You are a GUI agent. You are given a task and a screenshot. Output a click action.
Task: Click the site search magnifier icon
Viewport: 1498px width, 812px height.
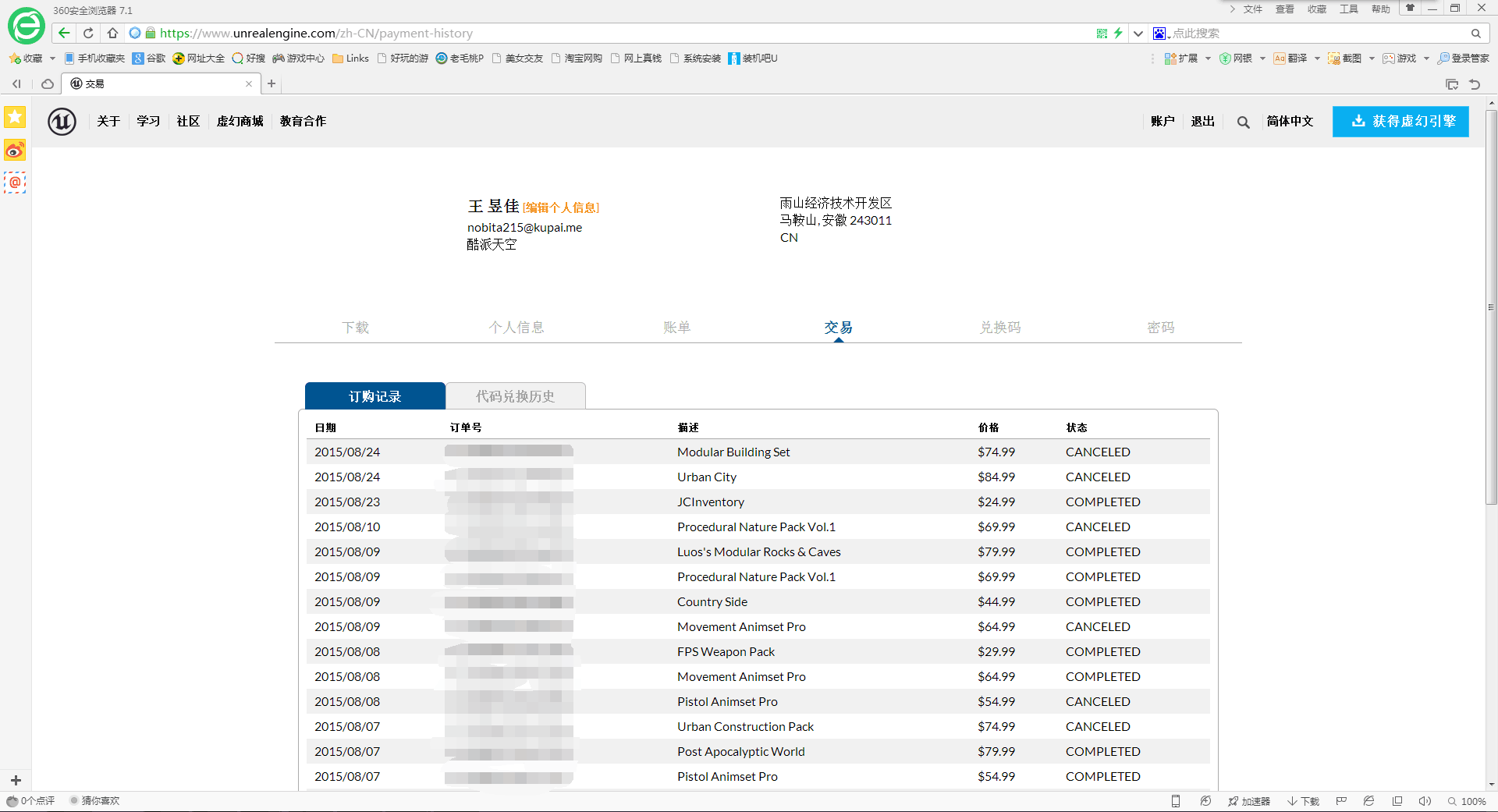click(x=1243, y=122)
